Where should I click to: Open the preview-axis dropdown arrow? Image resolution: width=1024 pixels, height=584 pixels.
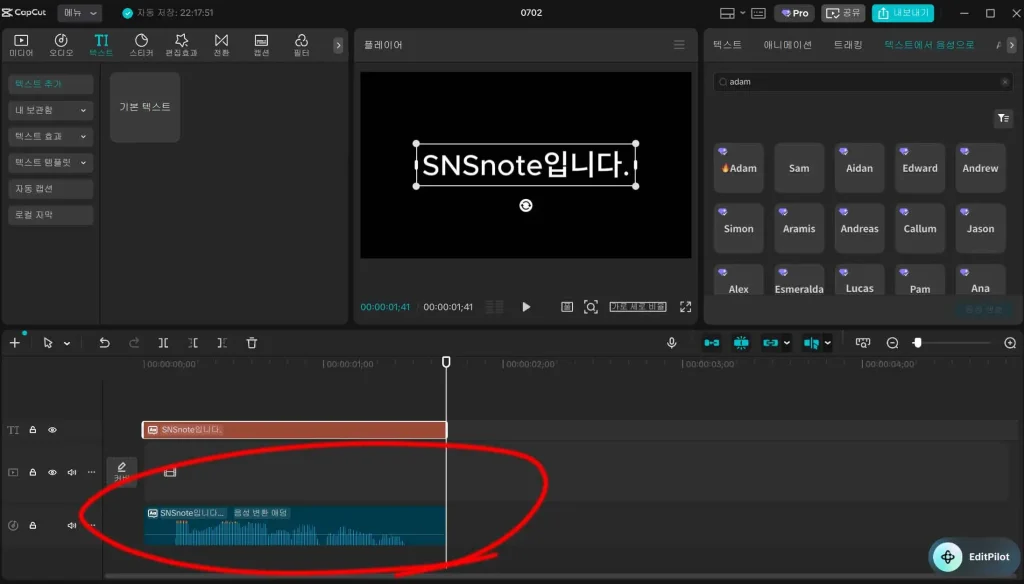tap(827, 343)
